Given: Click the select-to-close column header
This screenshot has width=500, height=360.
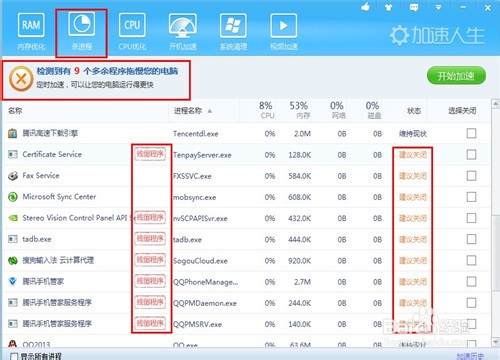Looking at the screenshot, I should pyautogui.click(x=462, y=111).
